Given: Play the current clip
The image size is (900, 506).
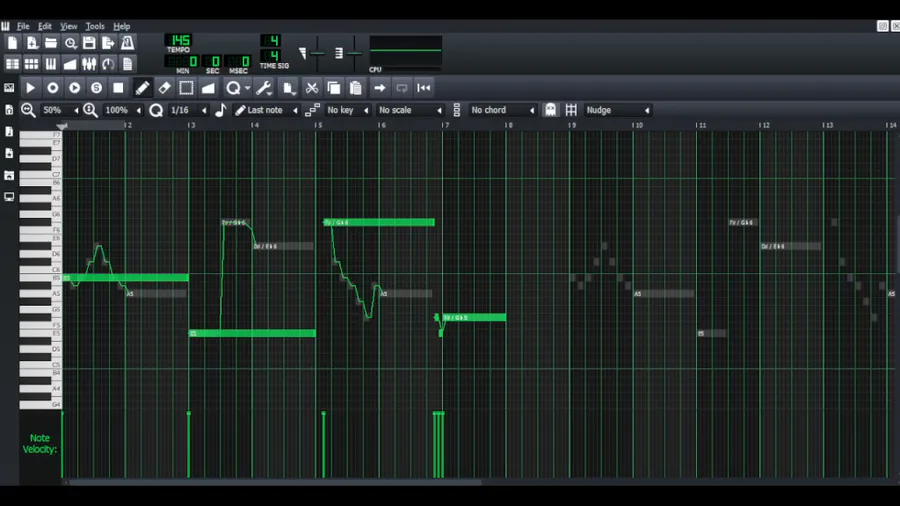Looking at the screenshot, I should [30, 88].
